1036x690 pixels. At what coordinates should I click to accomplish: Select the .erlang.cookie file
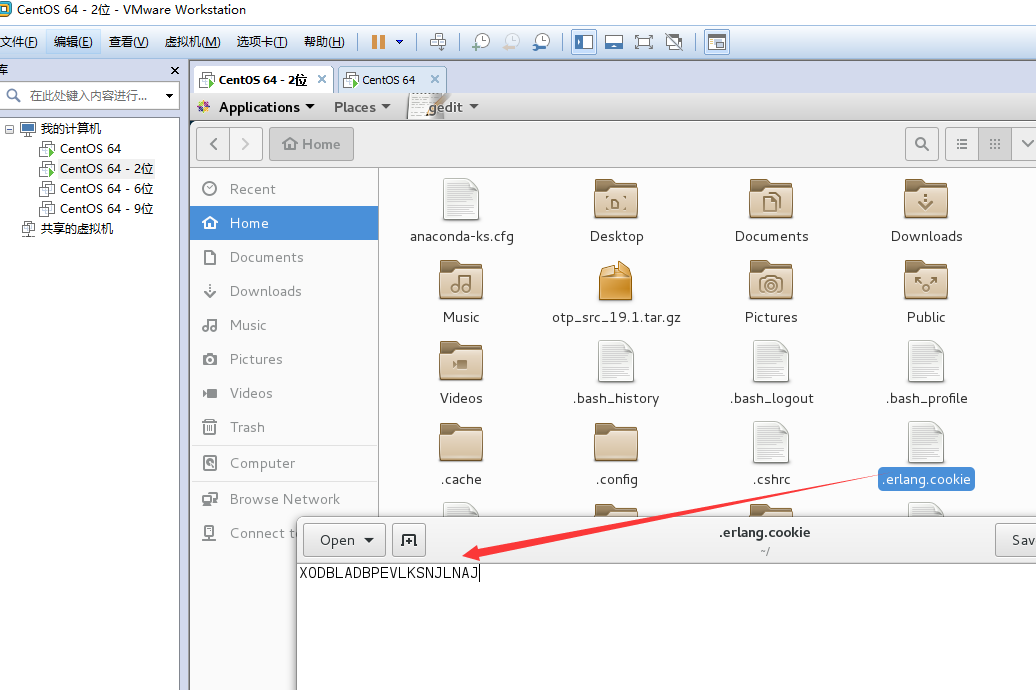pyautogui.click(x=926, y=456)
